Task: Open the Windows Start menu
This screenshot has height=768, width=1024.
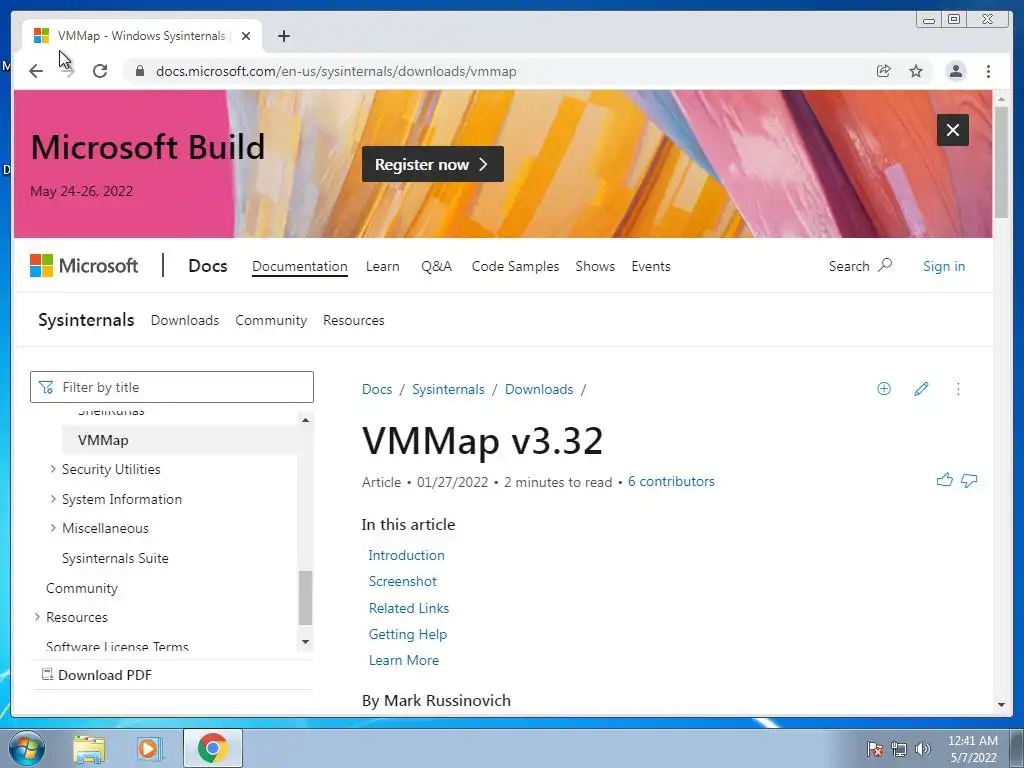Action: 26,748
